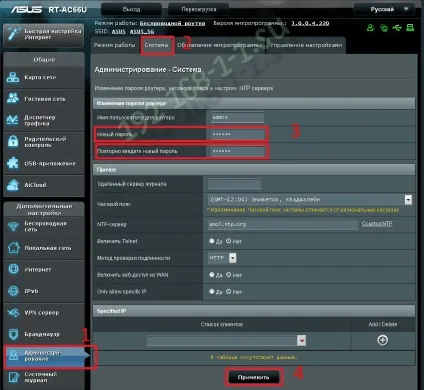
Task: Click the Перезагрузка reboot button
Action: [x=199, y=9]
